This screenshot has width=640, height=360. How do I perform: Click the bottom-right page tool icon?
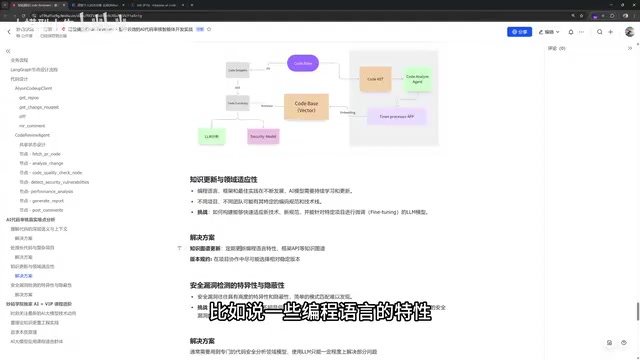click(x=609, y=343)
